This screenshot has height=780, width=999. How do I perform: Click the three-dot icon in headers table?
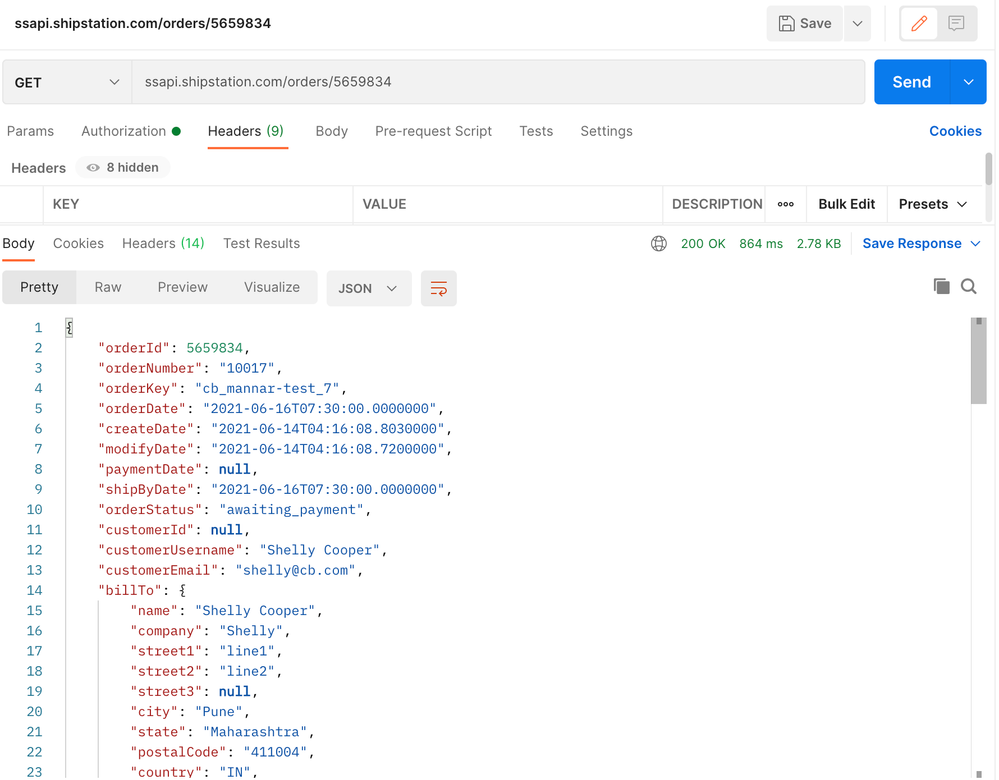[x=786, y=204]
